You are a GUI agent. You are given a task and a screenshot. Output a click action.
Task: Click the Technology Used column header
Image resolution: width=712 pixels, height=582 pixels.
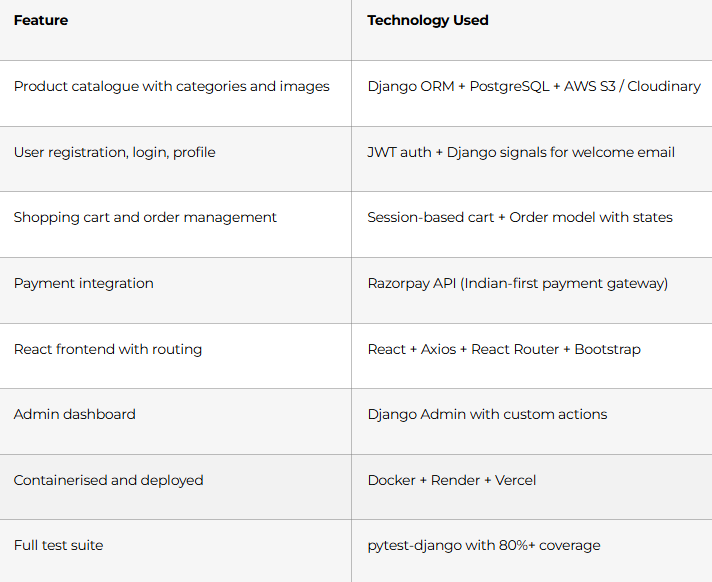click(x=428, y=20)
